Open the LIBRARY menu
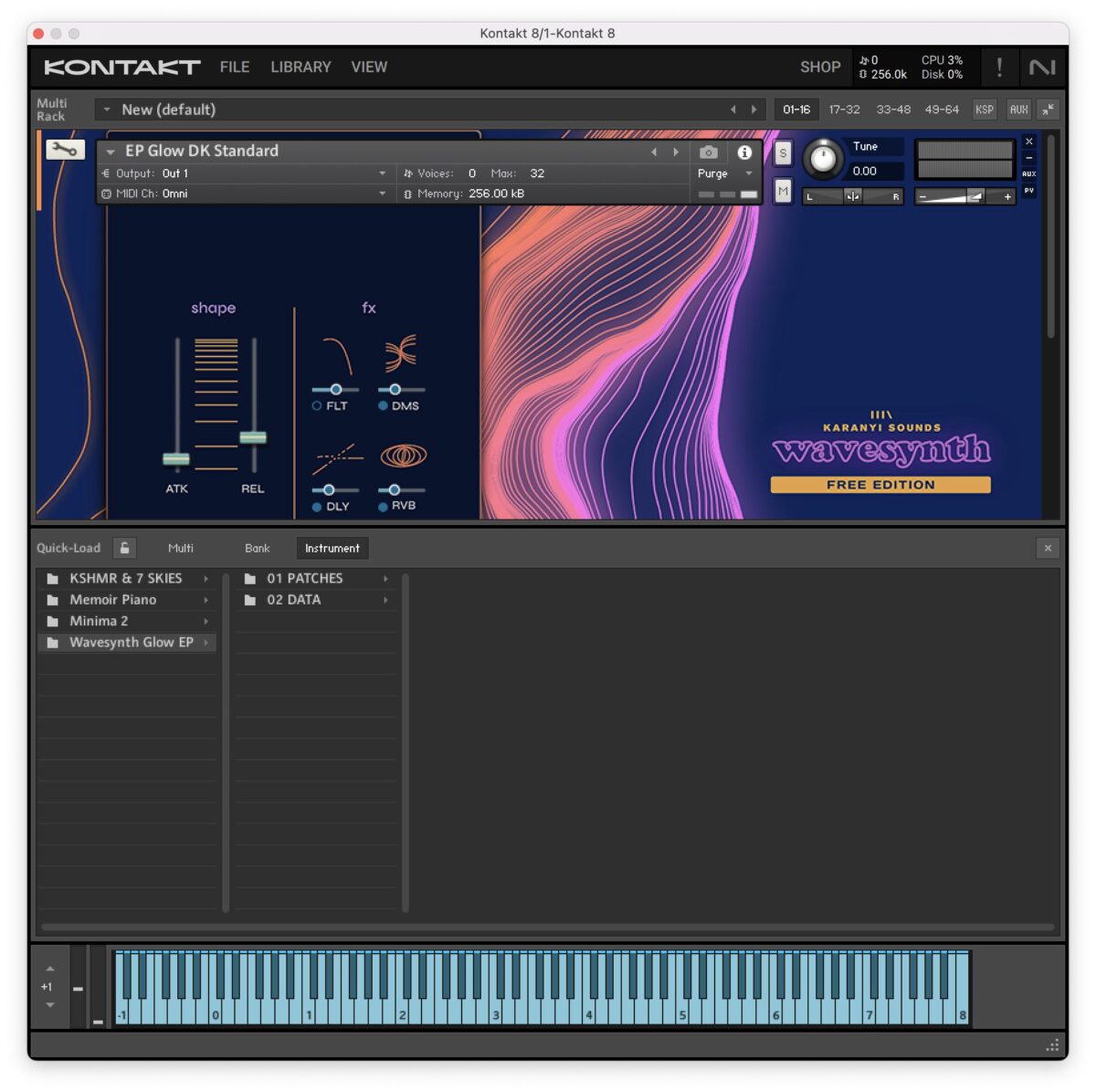Screen dimensions: 1096x1092 (300, 68)
